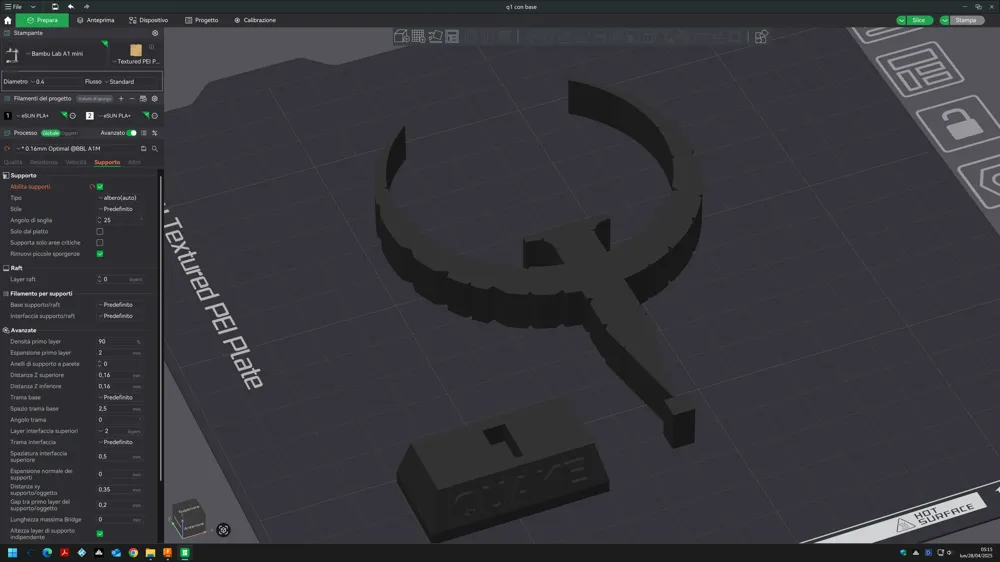This screenshot has height=562, width=1000.
Task: Open File Explorer from taskbar
Action: (x=151, y=552)
